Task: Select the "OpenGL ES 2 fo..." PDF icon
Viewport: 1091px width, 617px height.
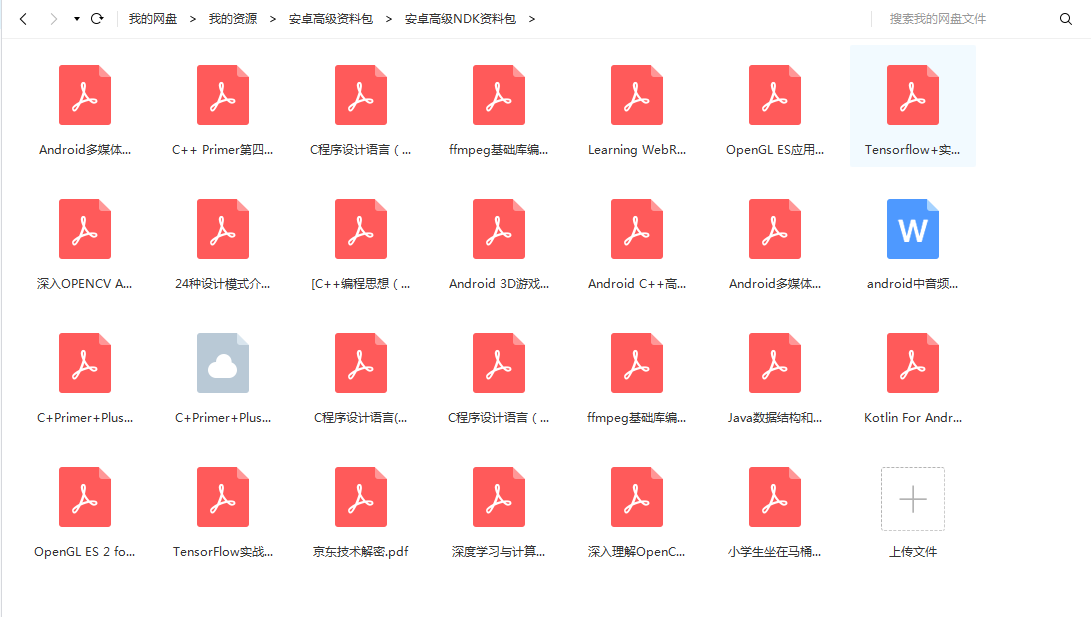Action: (85, 497)
